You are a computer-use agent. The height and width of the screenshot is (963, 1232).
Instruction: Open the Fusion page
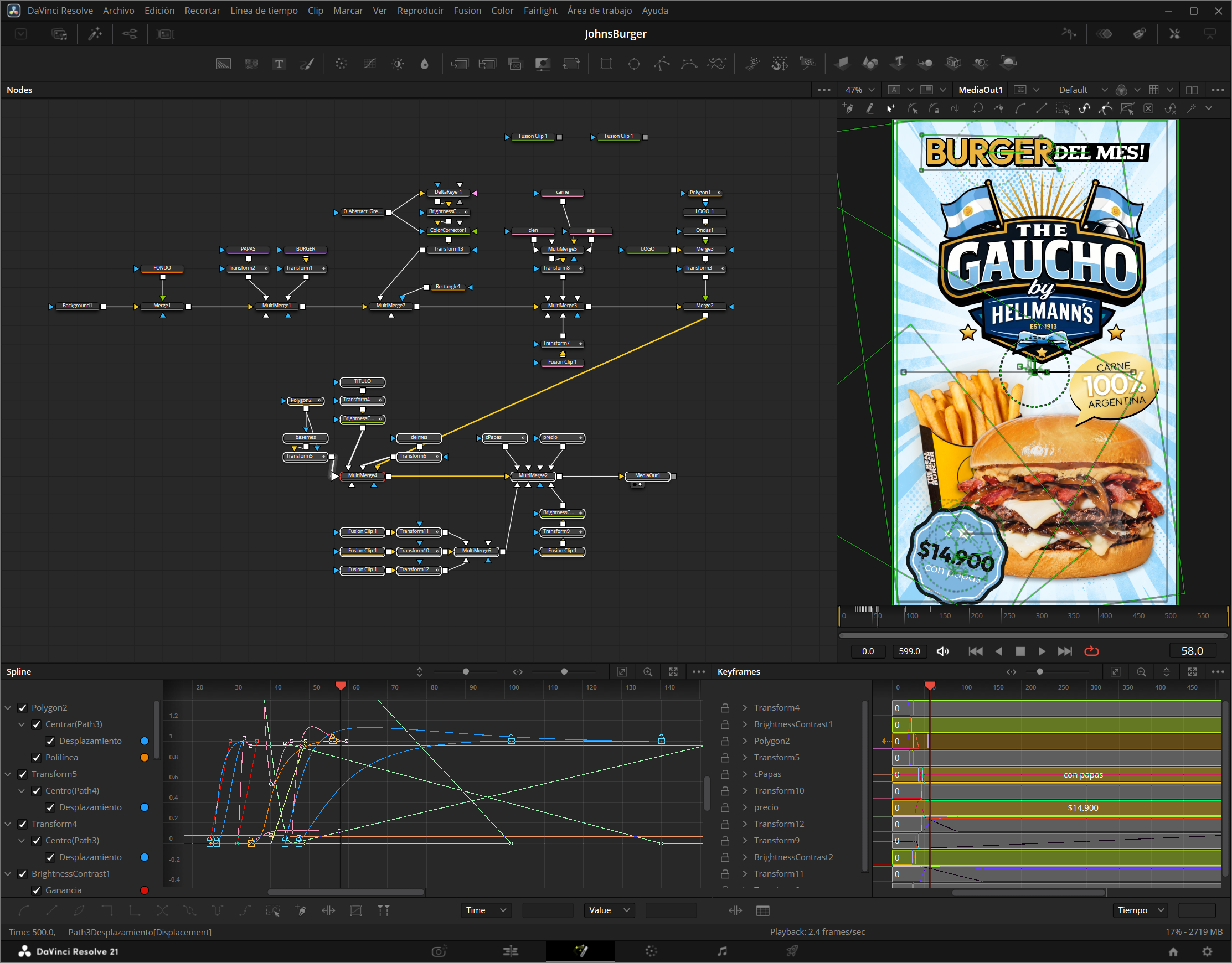point(580,951)
